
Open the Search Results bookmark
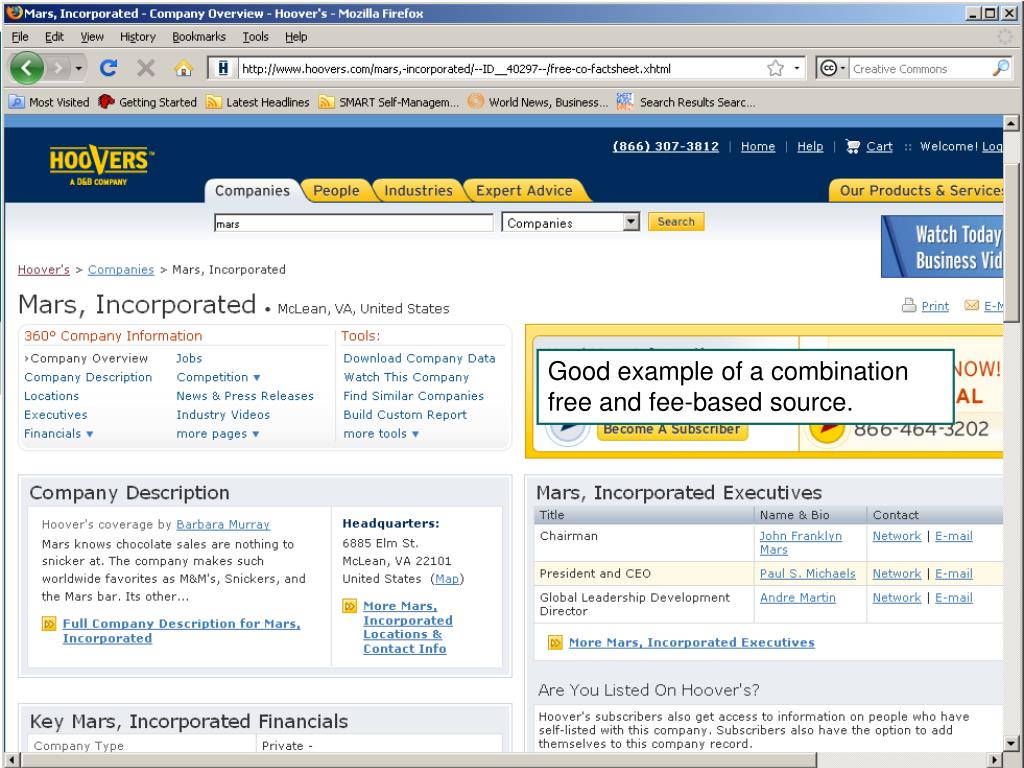coord(686,103)
